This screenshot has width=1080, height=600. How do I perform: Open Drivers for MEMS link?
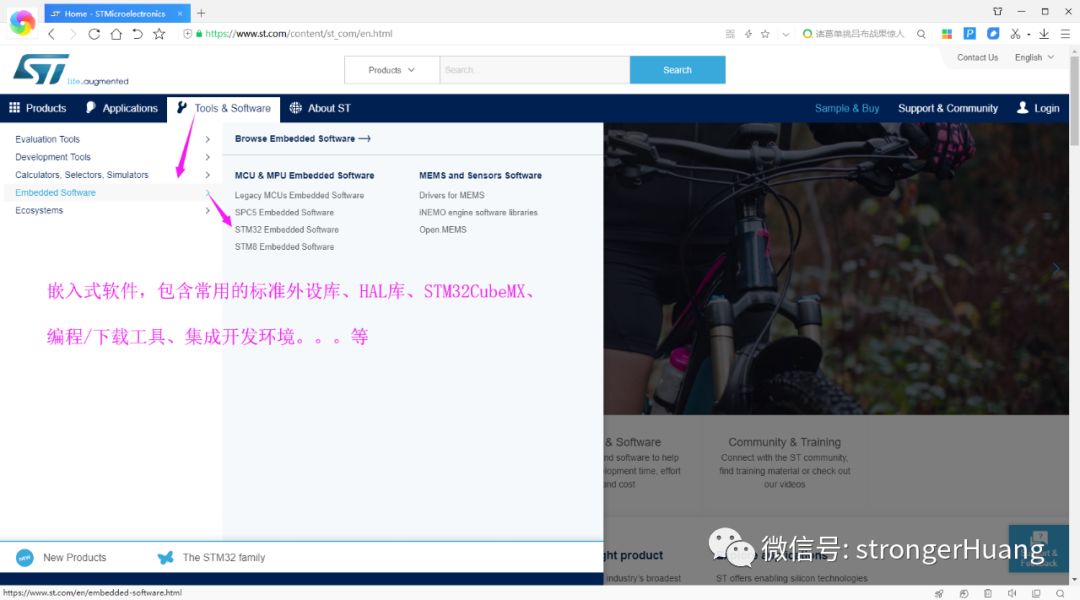[x=452, y=196]
